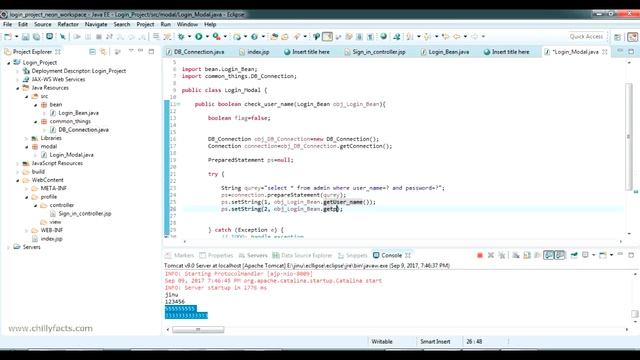Open the Source menu
Image resolution: width=640 pixels, height=360 pixels.
[x=43, y=24]
